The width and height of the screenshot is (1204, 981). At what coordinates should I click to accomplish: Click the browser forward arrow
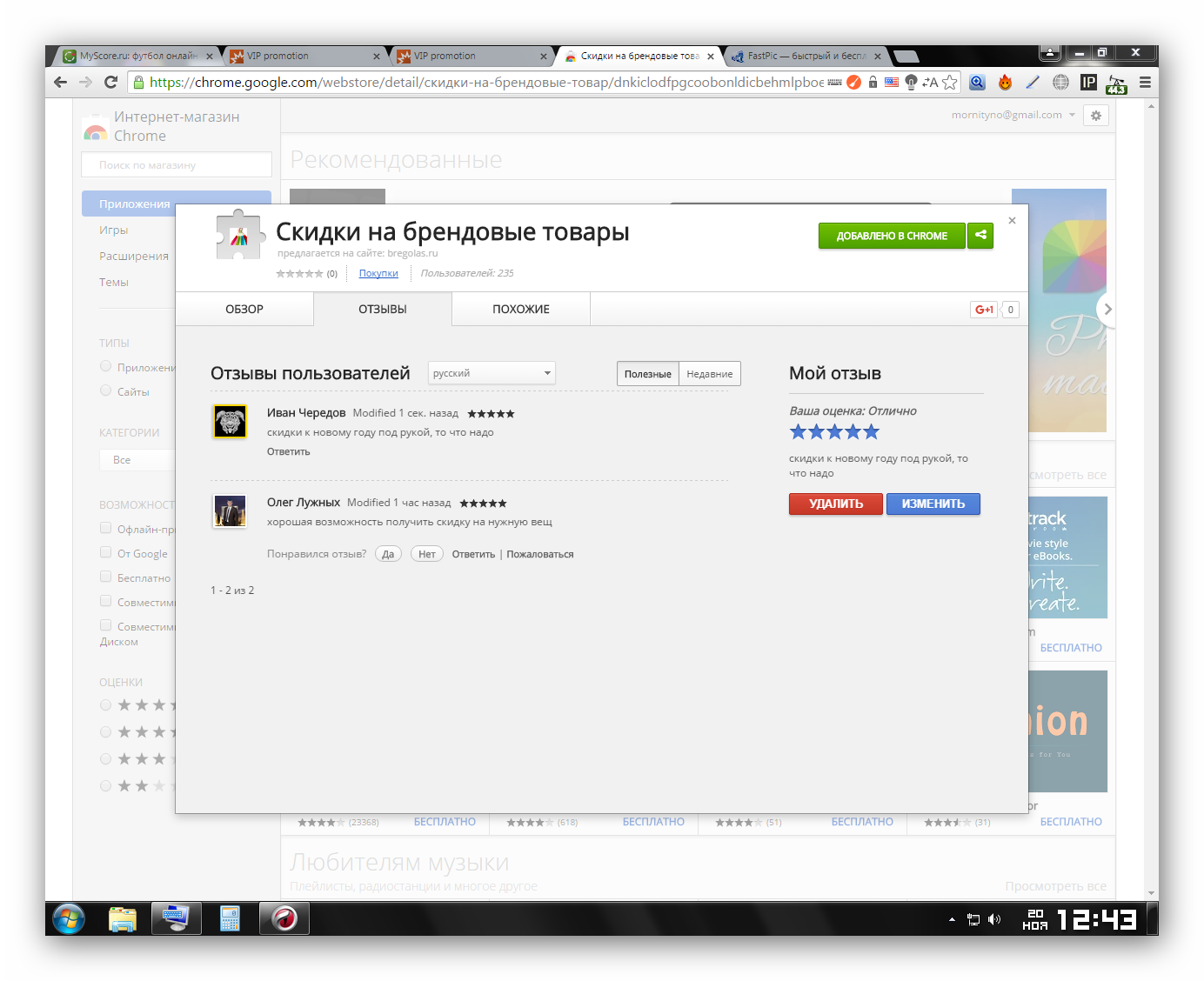click(85, 82)
